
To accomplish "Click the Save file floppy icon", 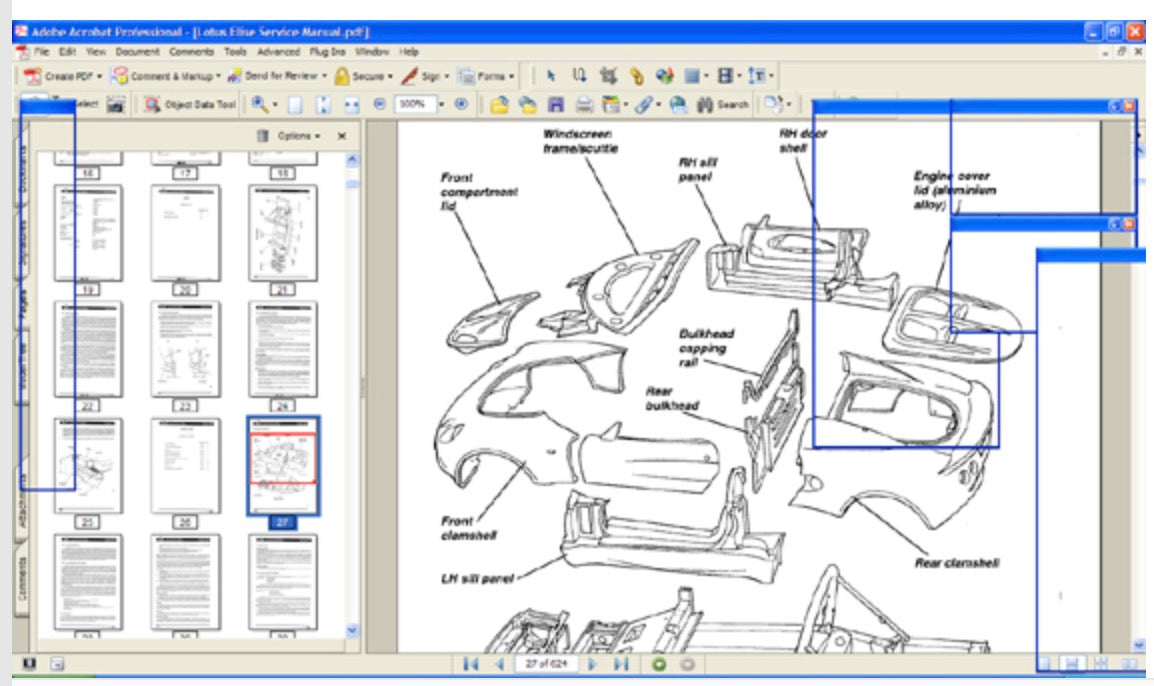I will [x=556, y=104].
